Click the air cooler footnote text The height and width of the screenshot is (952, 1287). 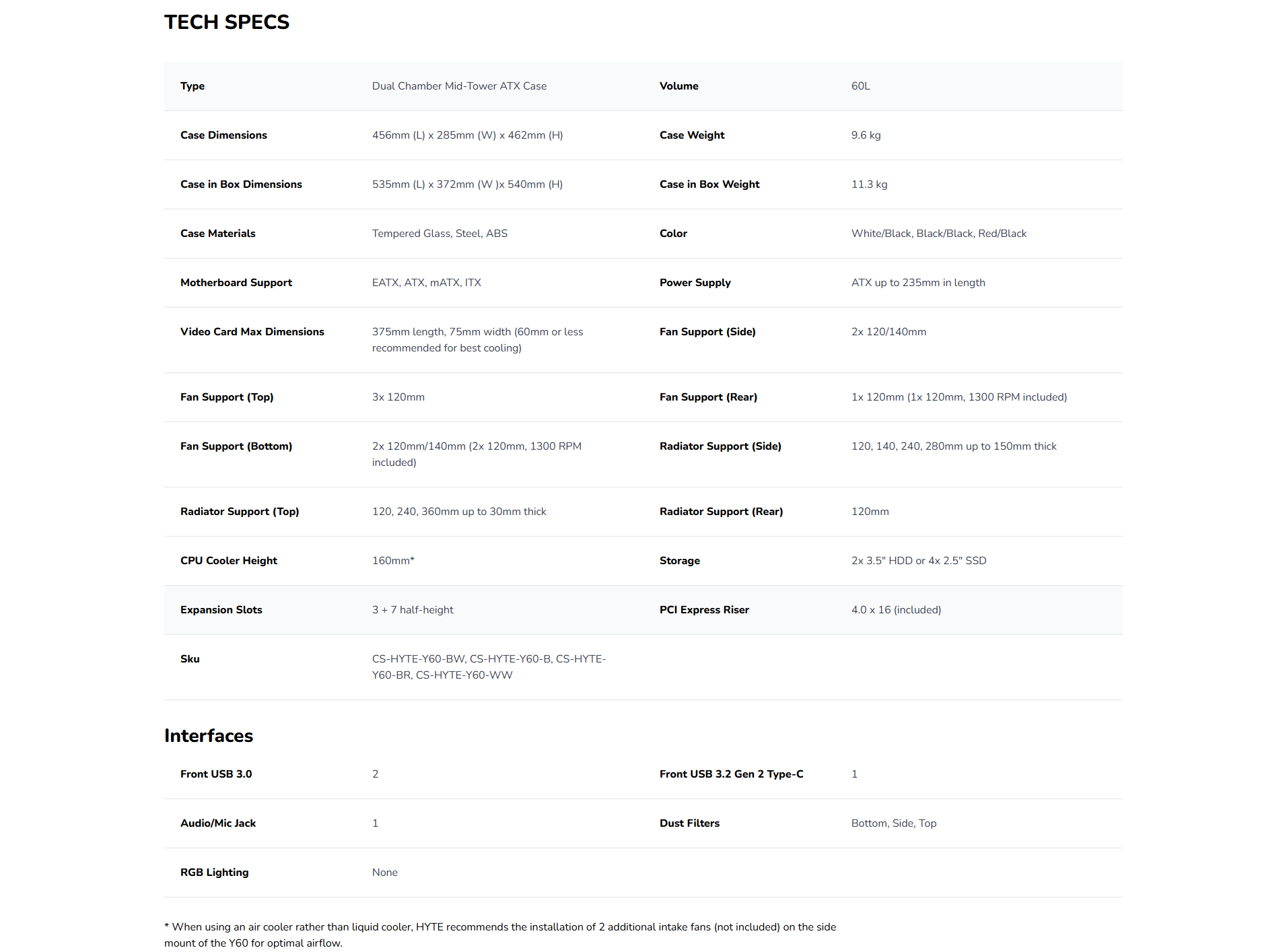coord(499,935)
